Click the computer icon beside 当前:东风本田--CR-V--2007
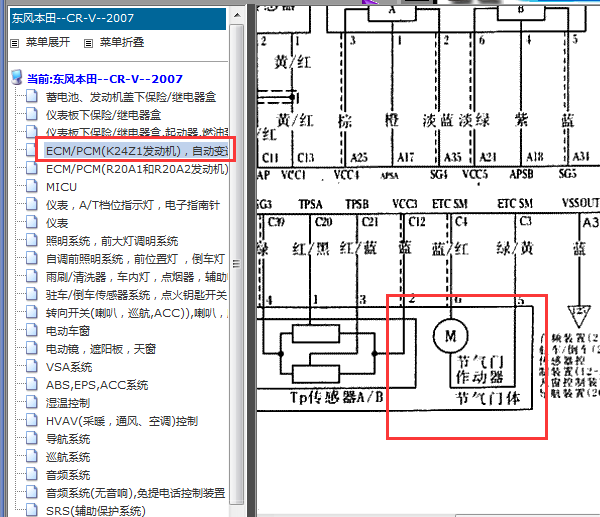Image resolution: width=600 pixels, height=517 pixels. [x=17, y=77]
